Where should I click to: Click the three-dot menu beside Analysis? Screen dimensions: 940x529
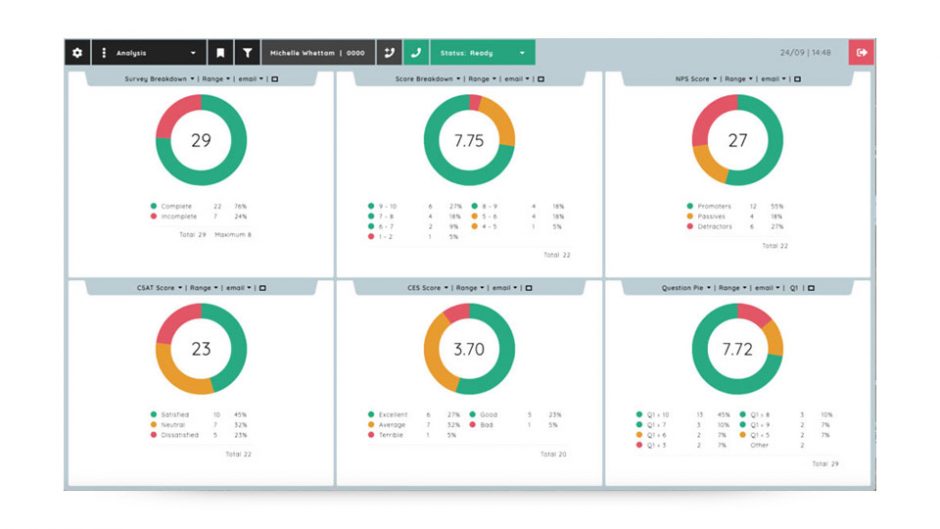coord(104,53)
